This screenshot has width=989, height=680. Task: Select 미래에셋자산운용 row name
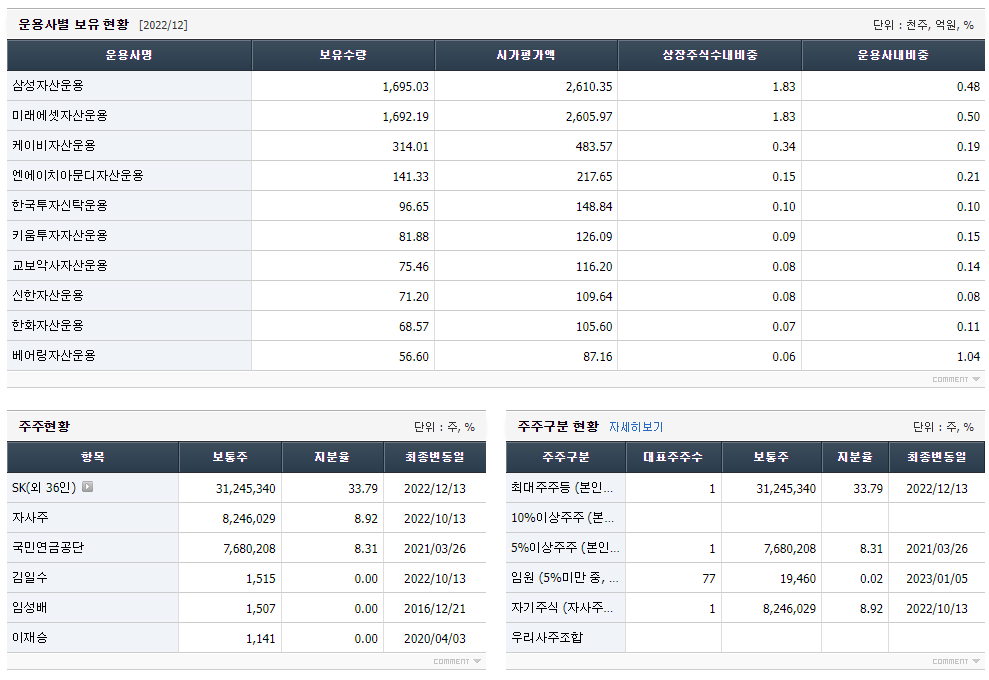(60, 116)
